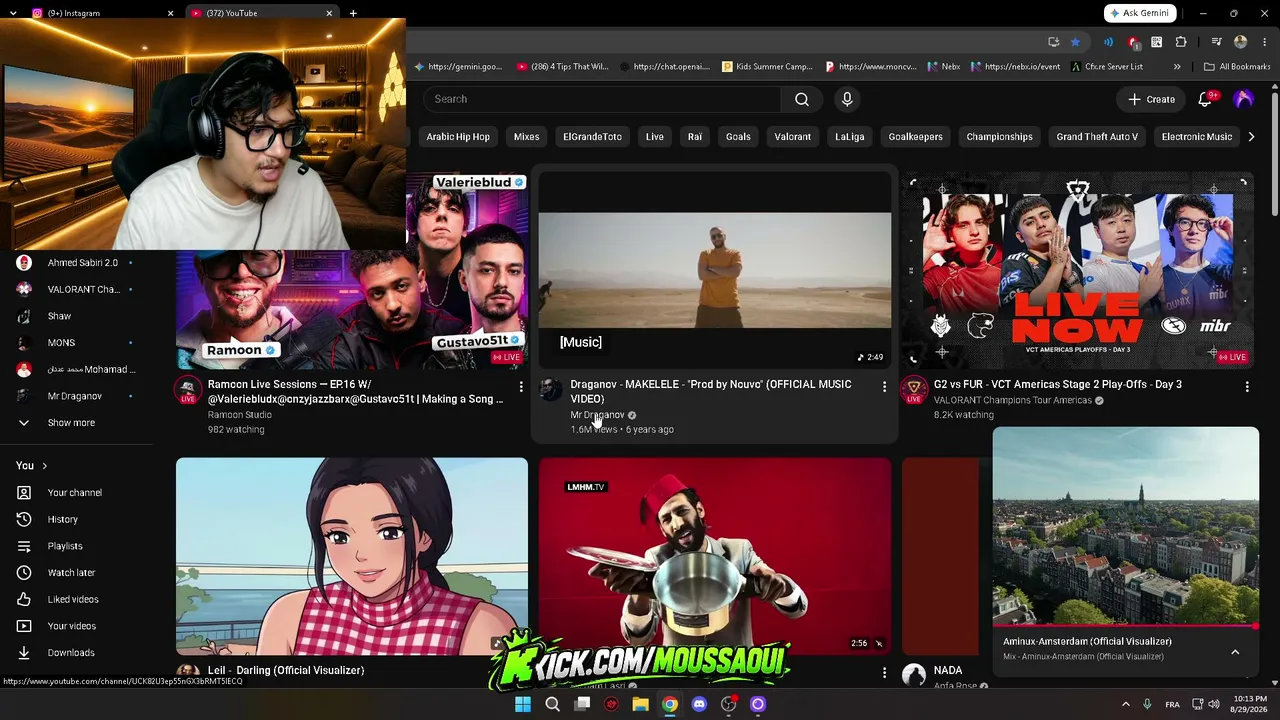Select the Valorant chip
Viewport: 1280px width, 720px height.
[792, 137]
